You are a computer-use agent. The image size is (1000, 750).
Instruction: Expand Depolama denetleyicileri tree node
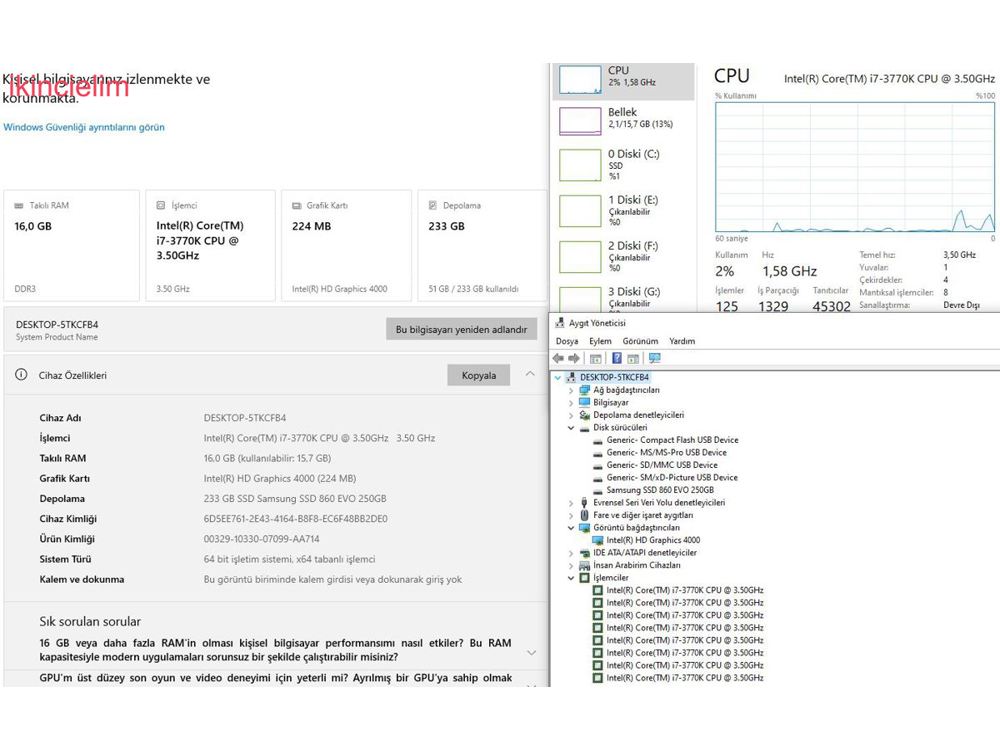571,415
